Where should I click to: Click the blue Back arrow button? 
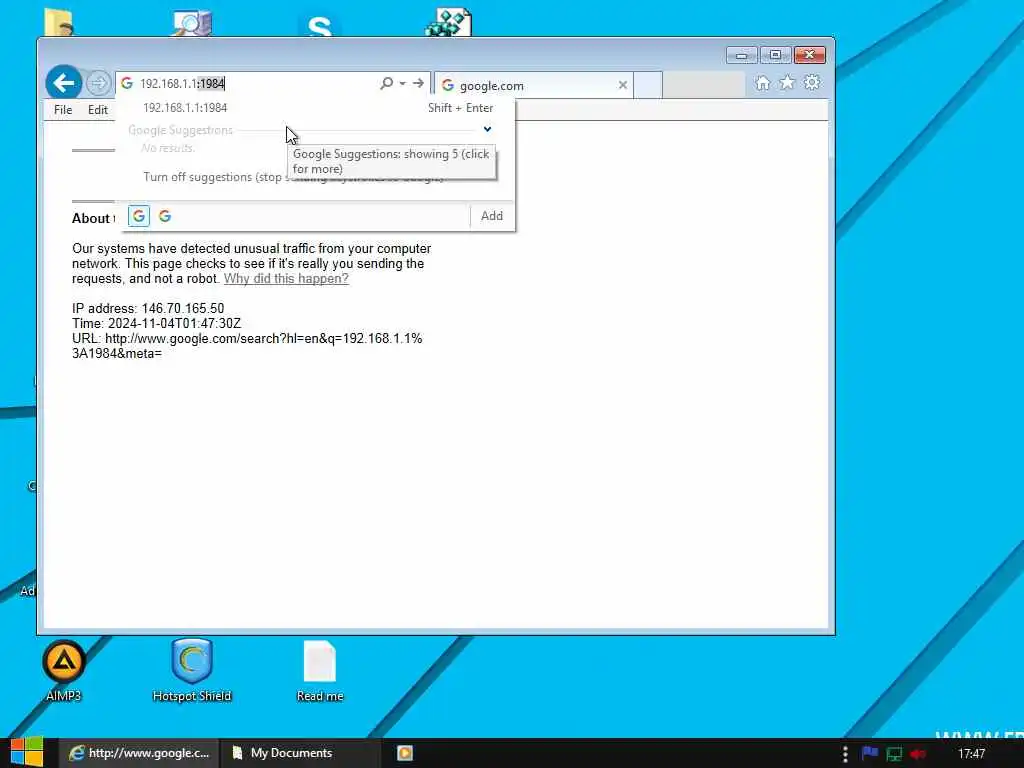(x=63, y=83)
